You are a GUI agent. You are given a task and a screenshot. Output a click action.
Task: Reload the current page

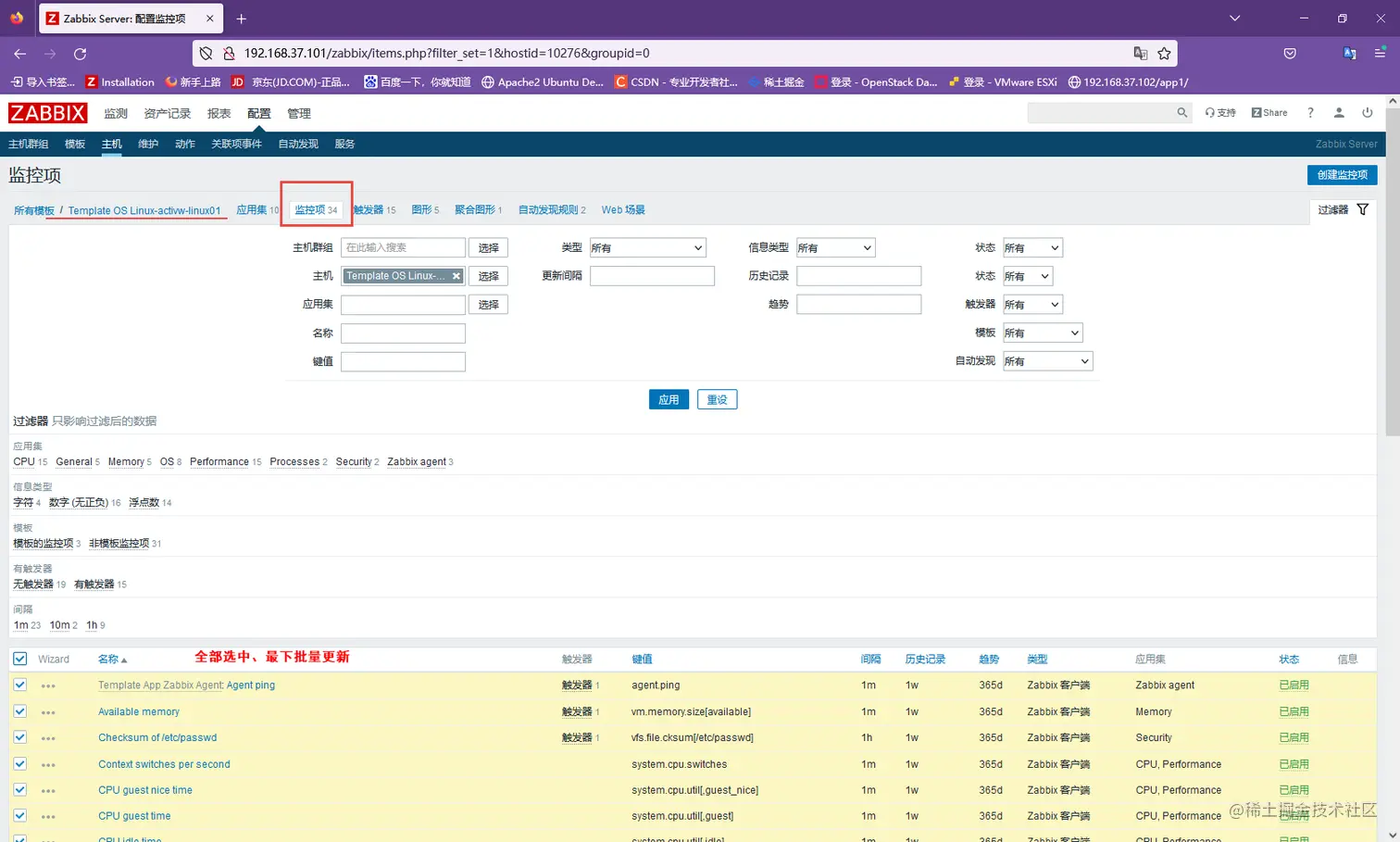coord(81,54)
